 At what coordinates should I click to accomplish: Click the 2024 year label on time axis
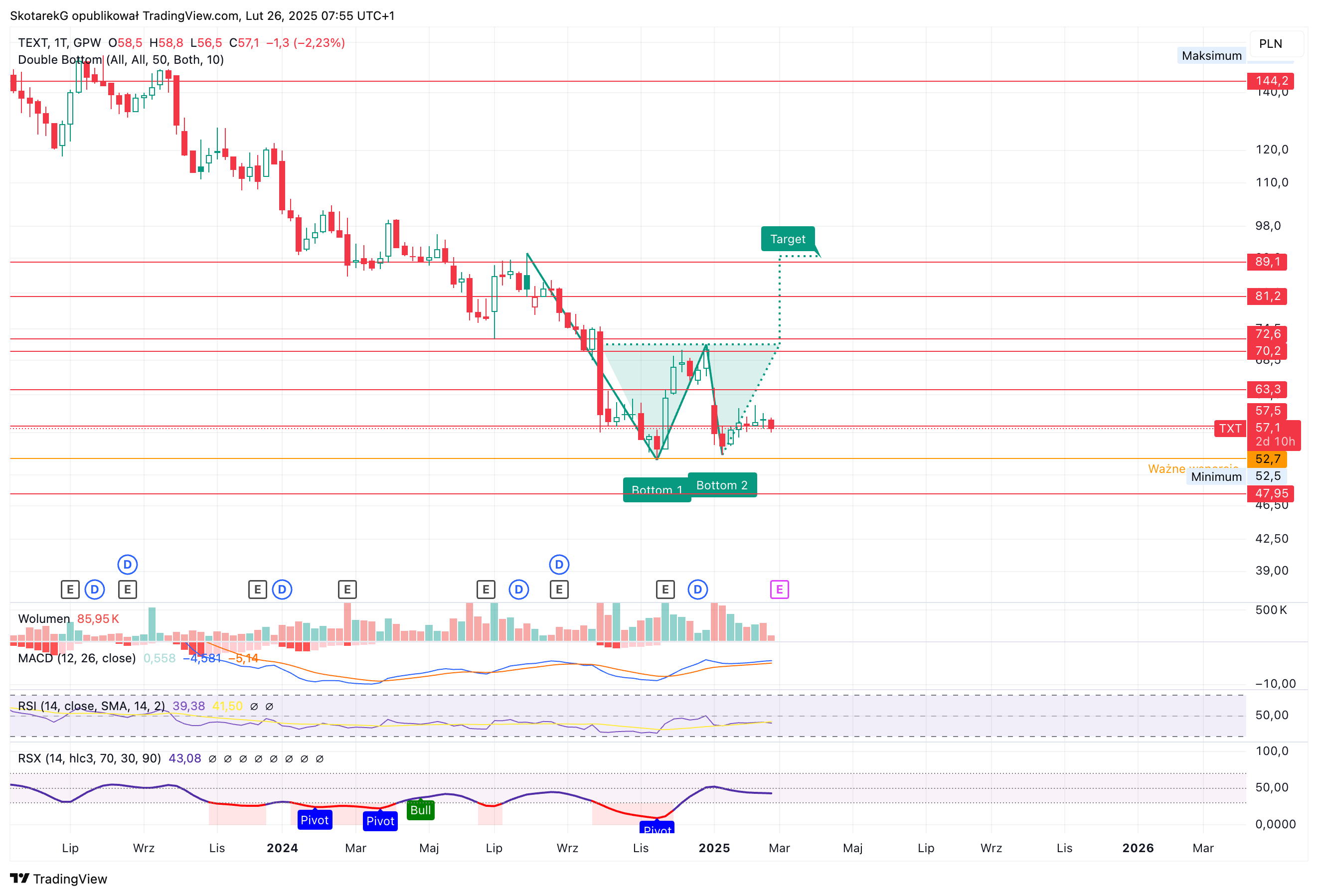tap(283, 848)
